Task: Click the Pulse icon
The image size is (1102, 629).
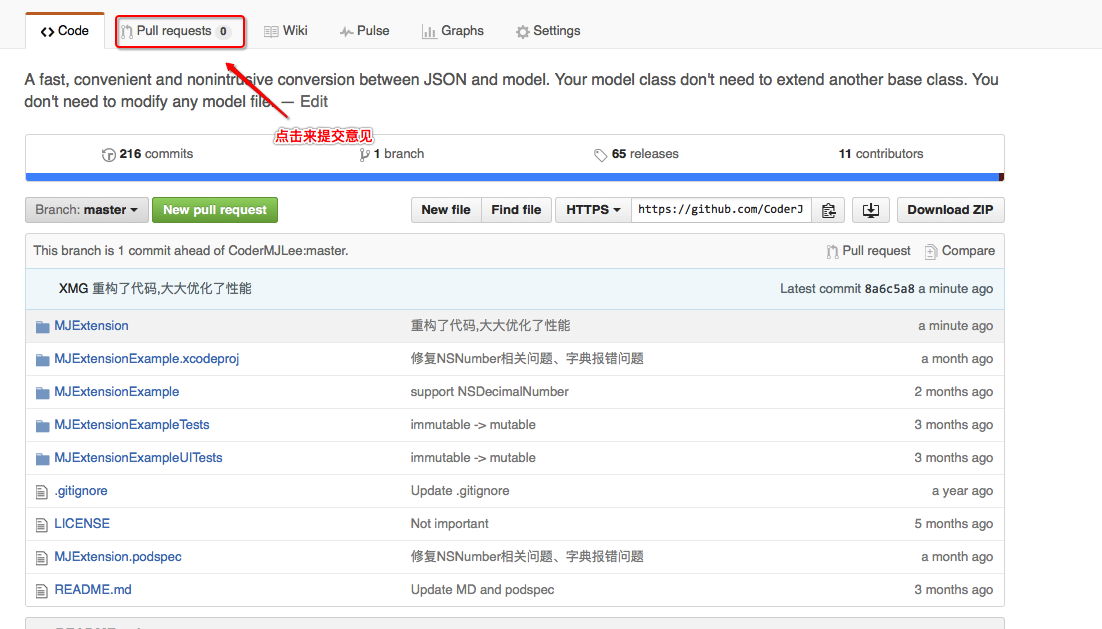Action: pos(346,32)
